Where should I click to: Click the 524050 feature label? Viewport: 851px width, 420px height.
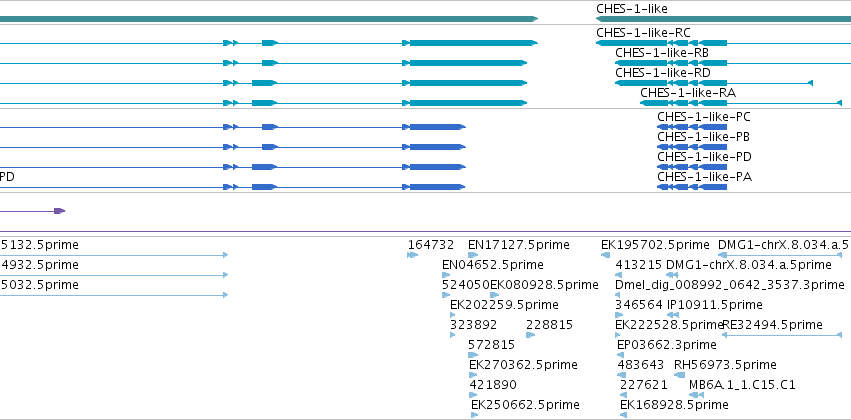tap(466, 285)
